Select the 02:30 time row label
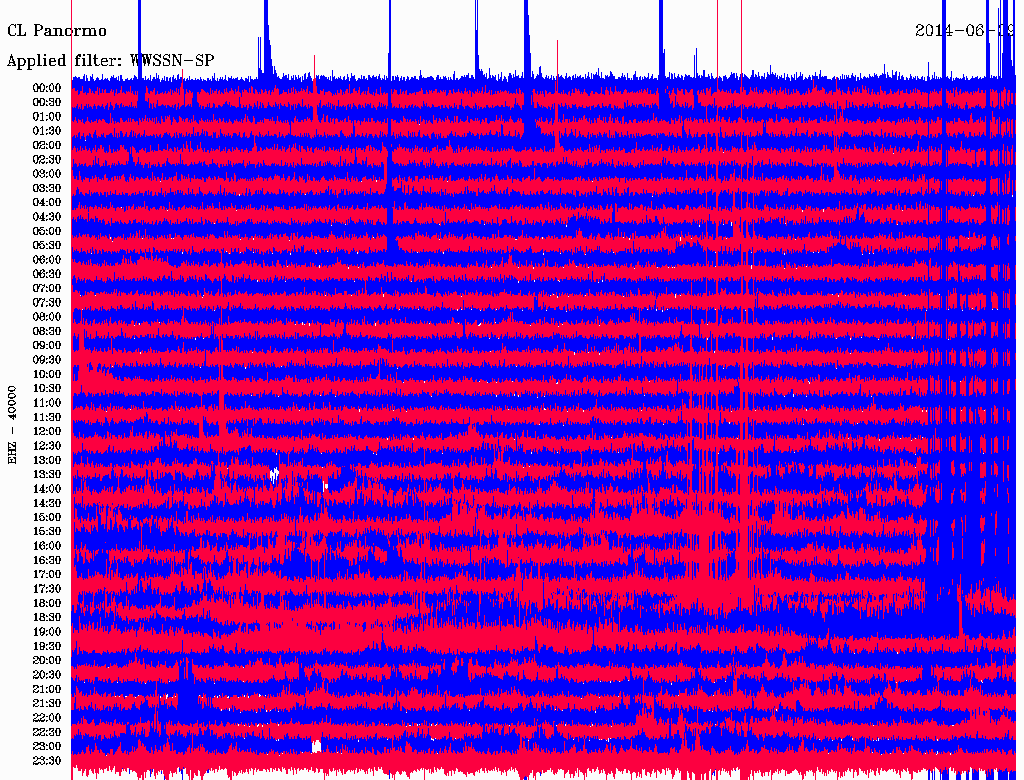 [x=47, y=159]
